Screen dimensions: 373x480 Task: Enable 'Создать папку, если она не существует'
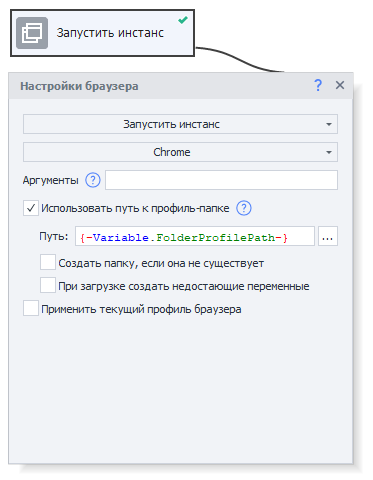48,262
